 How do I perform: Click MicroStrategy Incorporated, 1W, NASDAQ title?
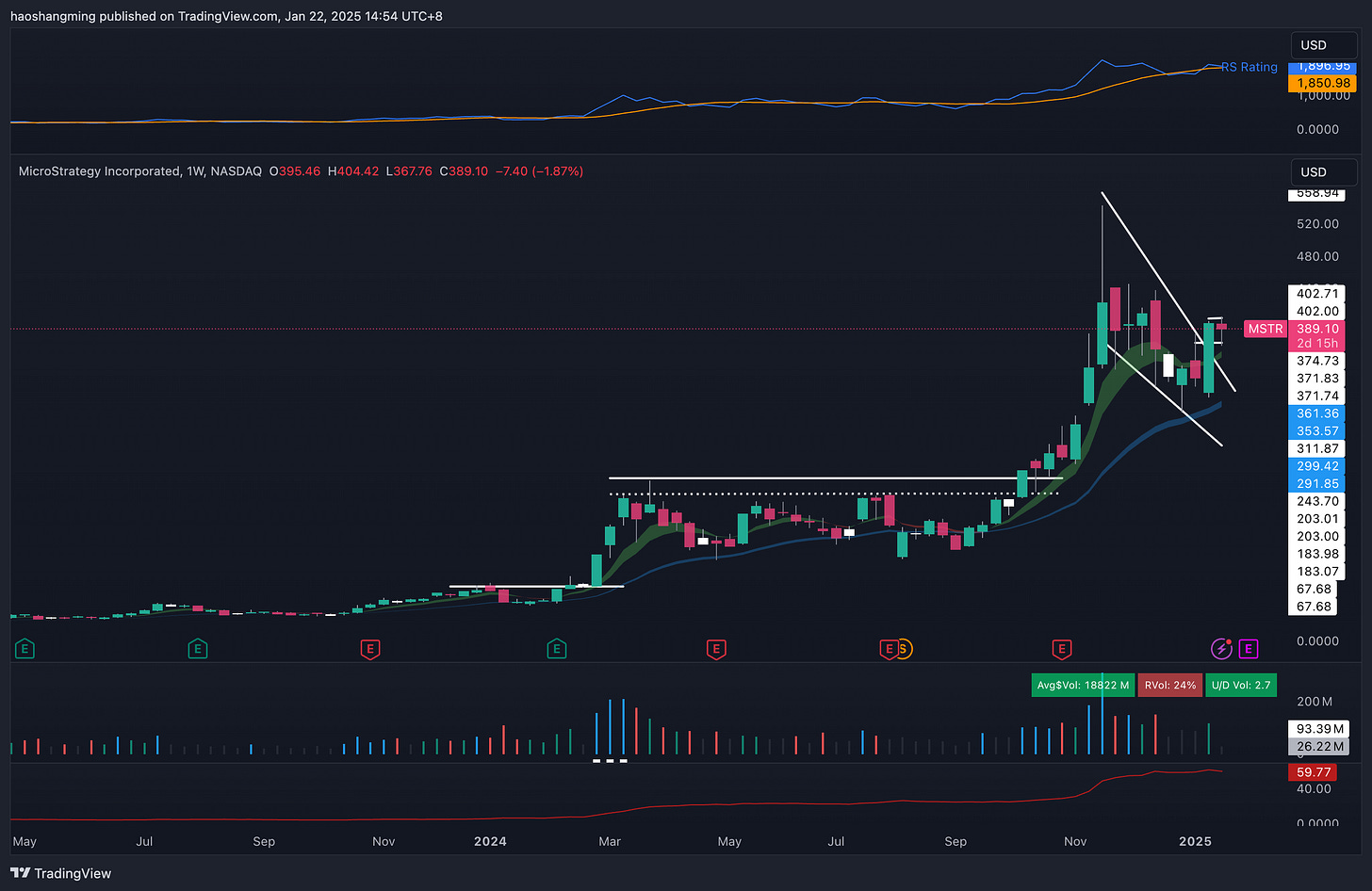tap(140, 171)
